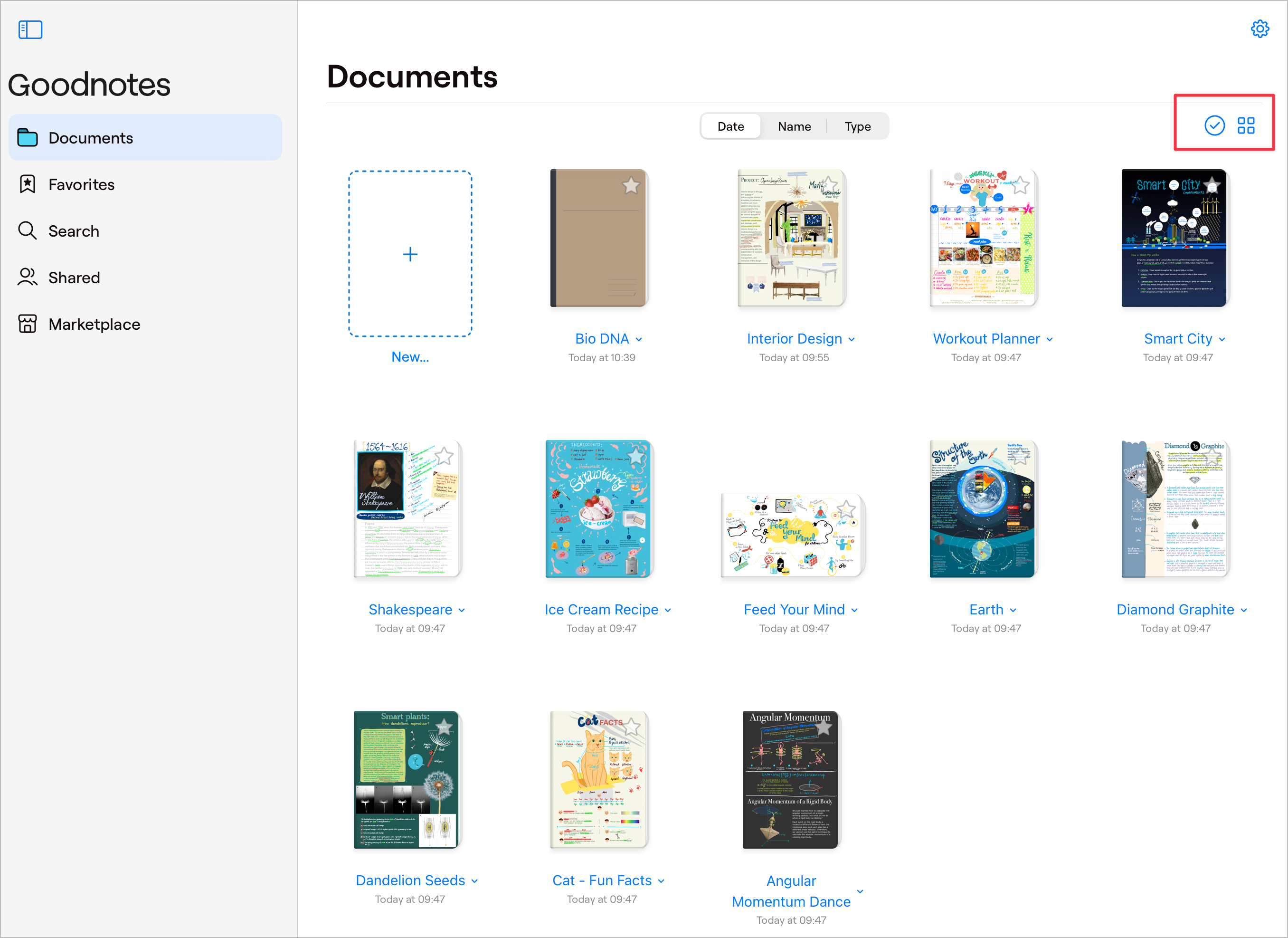Expand Dandelion Seeds options chevron
The height and width of the screenshot is (938, 1288).
click(475, 881)
